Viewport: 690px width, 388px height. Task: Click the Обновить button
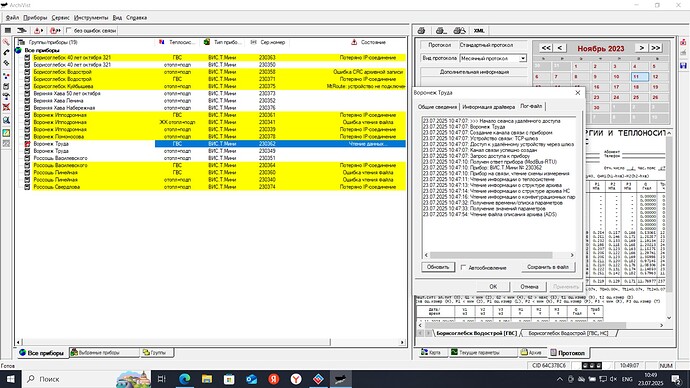(x=438, y=267)
